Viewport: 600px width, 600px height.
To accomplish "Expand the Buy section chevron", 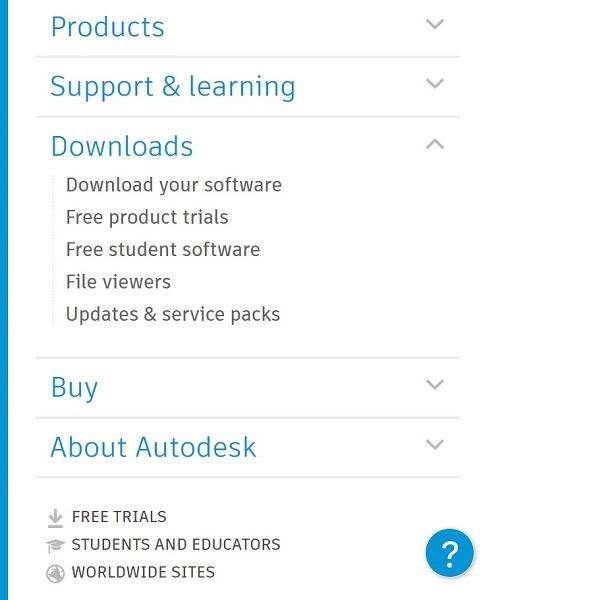I will [434, 384].
